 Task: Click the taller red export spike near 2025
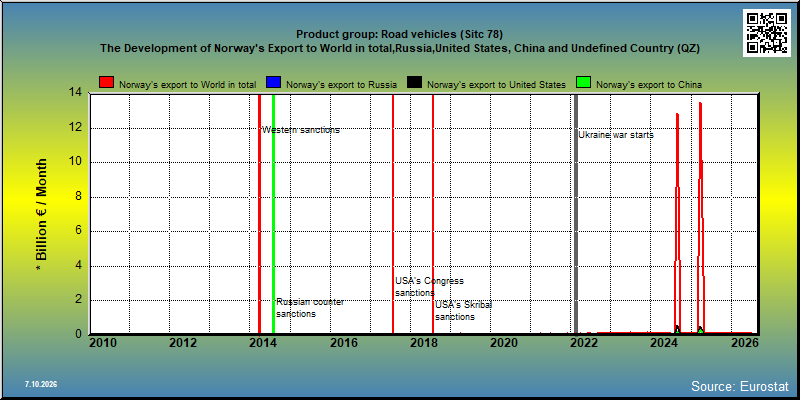(701, 218)
